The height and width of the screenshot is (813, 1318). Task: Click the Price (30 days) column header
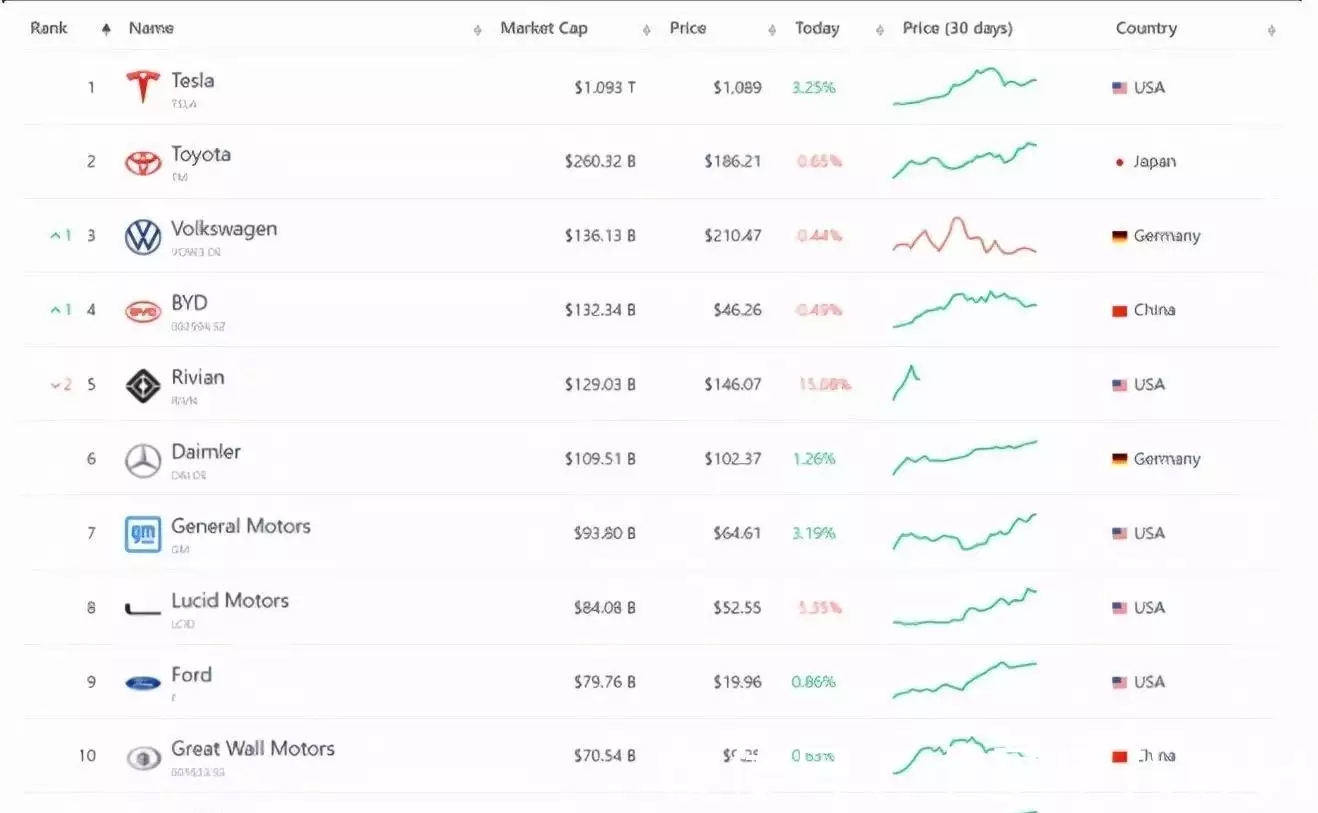pos(957,28)
